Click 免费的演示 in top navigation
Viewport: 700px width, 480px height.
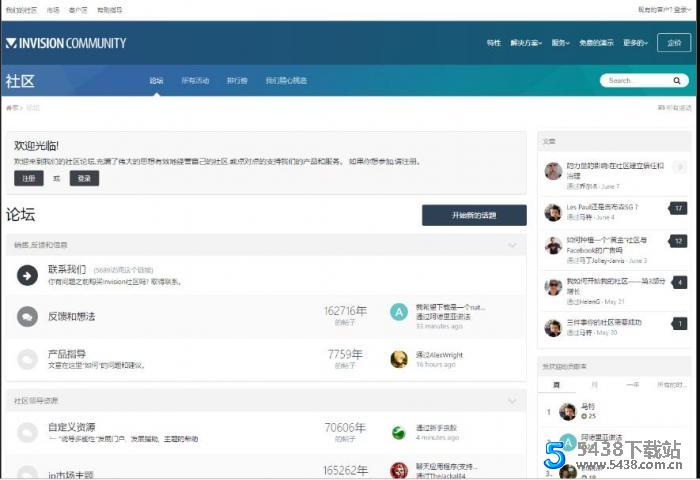coord(596,43)
